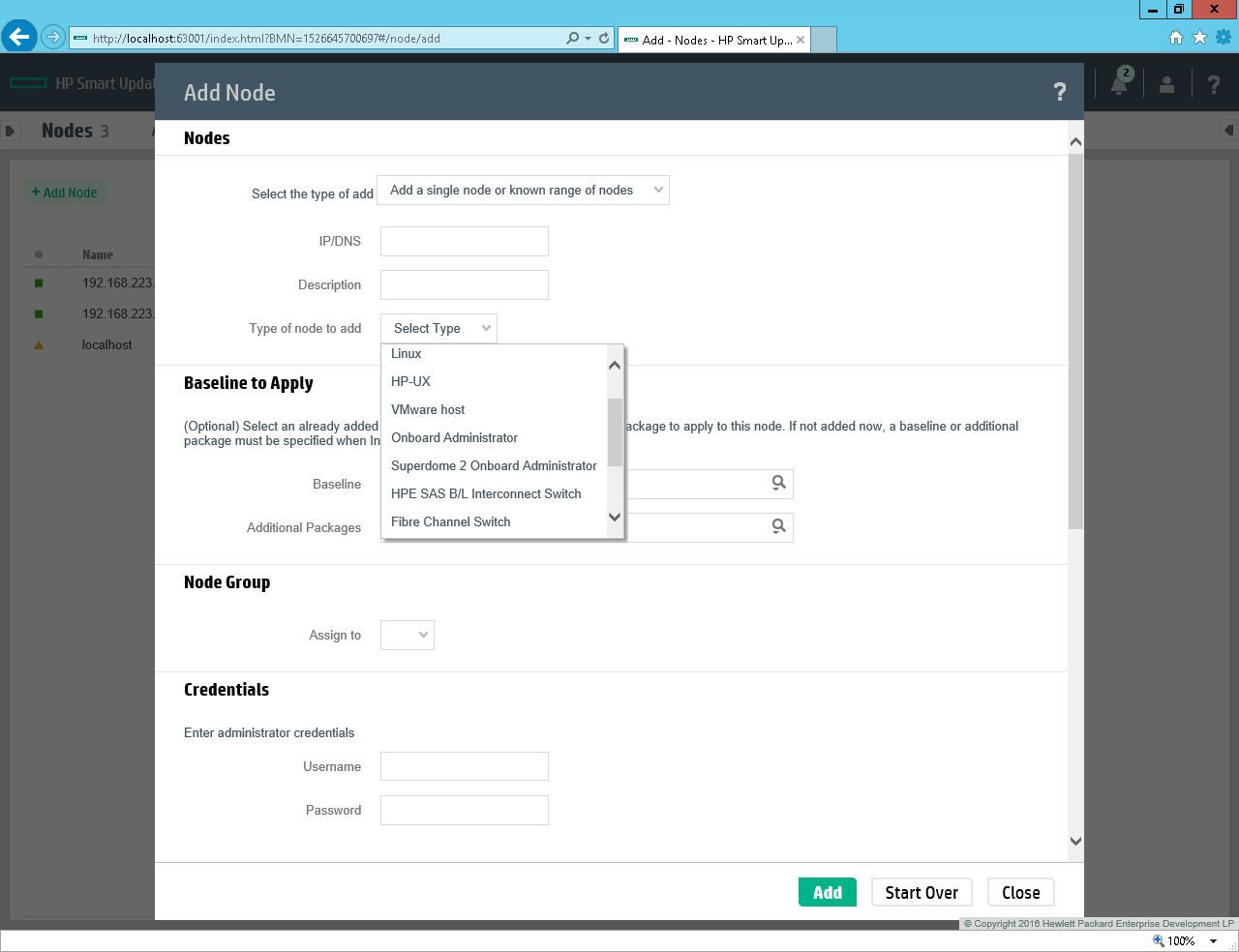Image resolution: width=1239 pixels, height=952 pixels.
Task: Click the user account icon
Action: (x=1166, y=84)
